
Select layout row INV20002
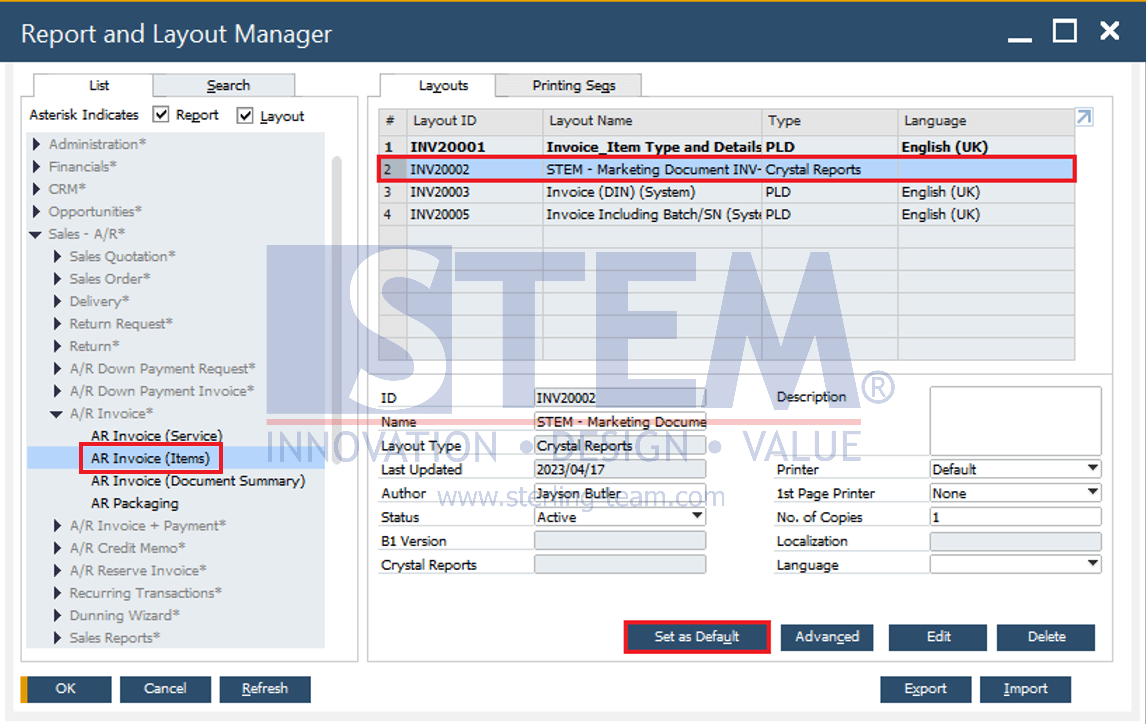pyautogui.click(x=726, y=170)
